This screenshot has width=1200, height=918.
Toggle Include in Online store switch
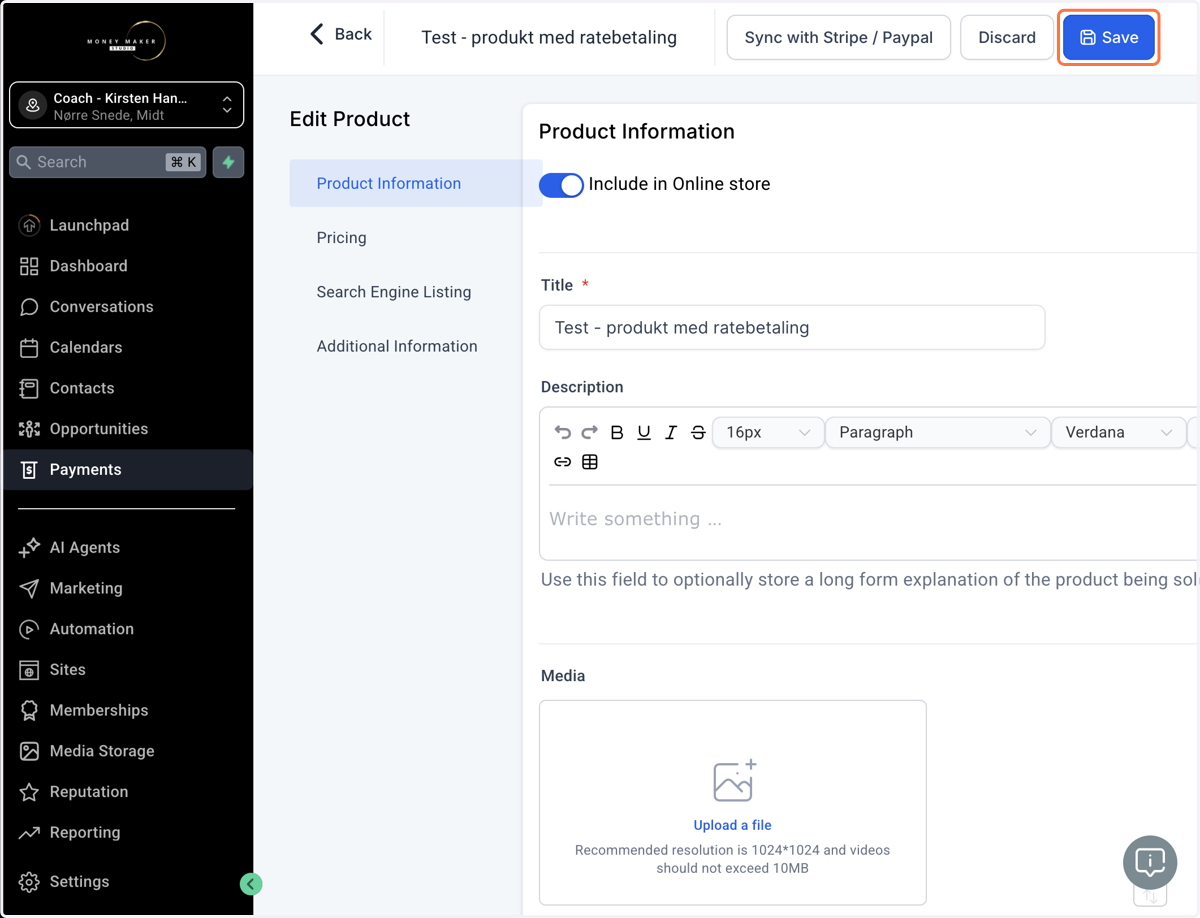[561, 185]
